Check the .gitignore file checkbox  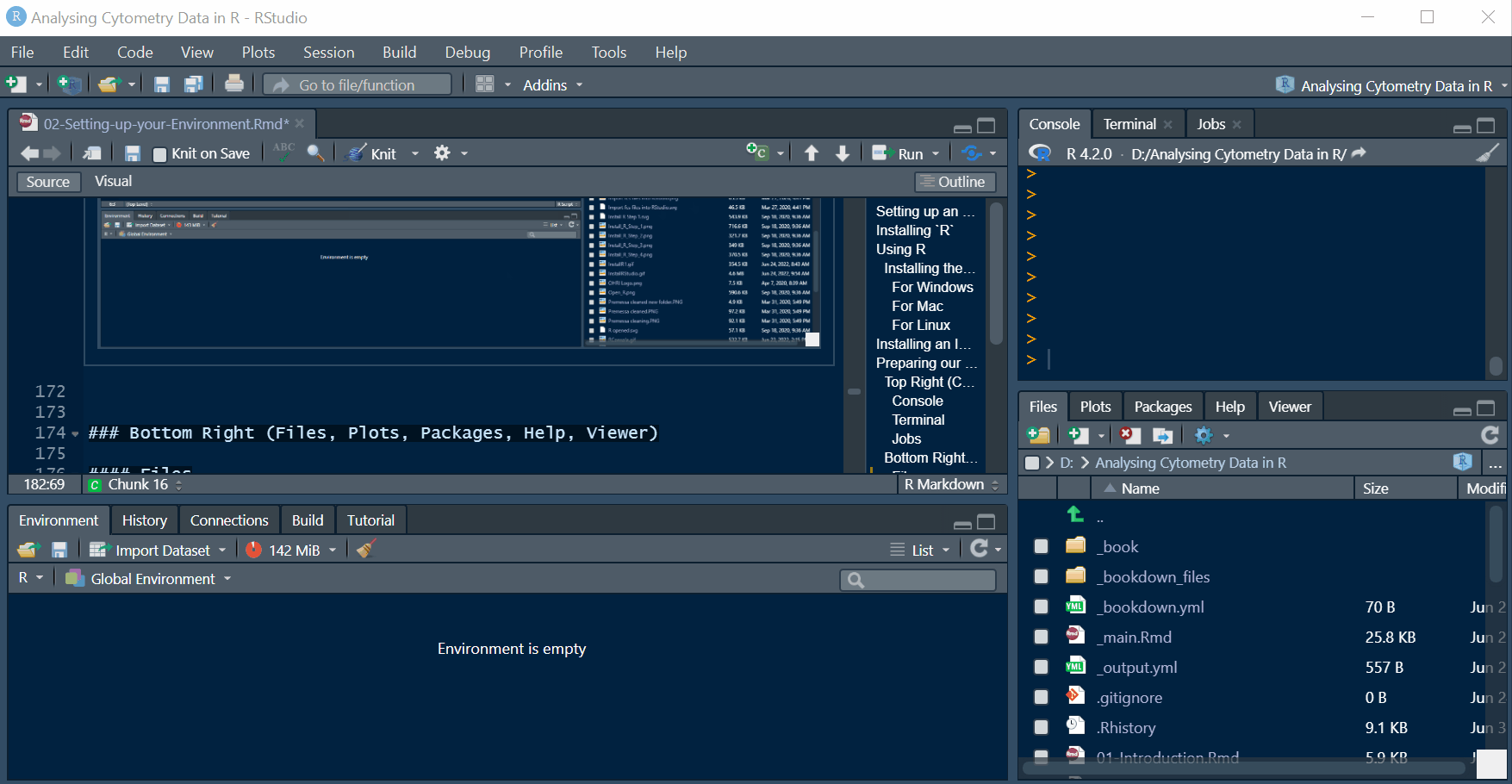pos(1041,697)
